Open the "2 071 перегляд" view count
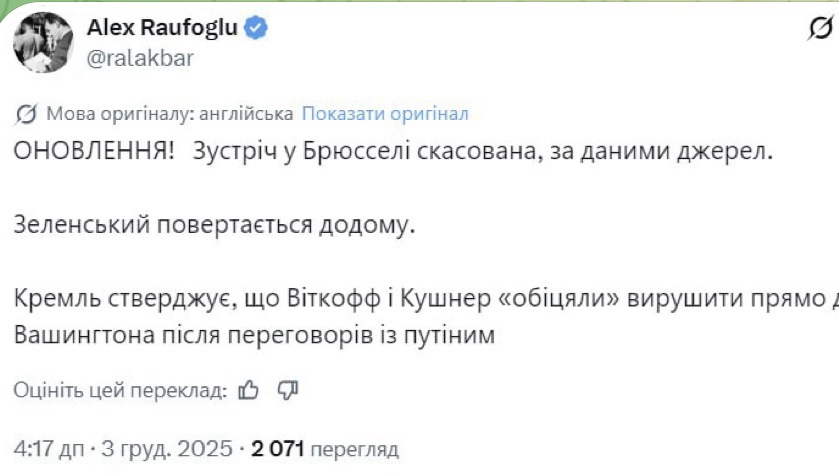This screenshot has height=475, width=839. pyautogui.click(x=325, y=448)
